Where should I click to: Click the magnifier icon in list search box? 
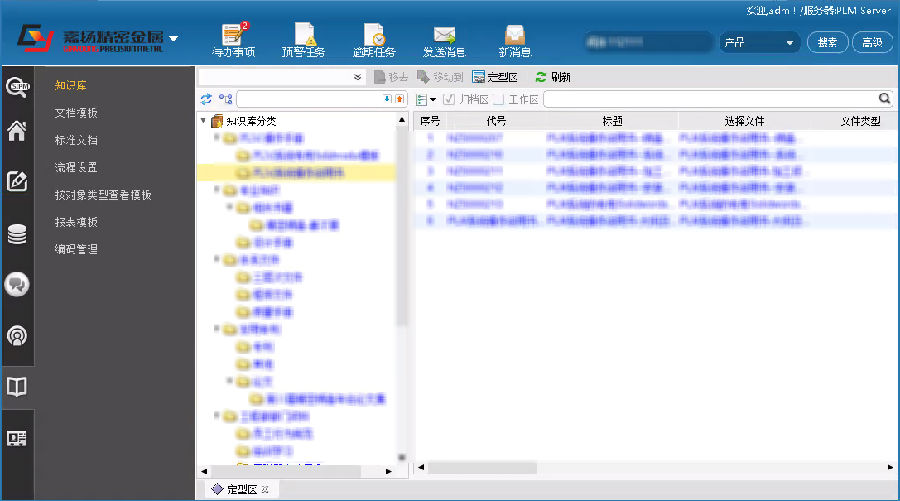pos(884,99)
